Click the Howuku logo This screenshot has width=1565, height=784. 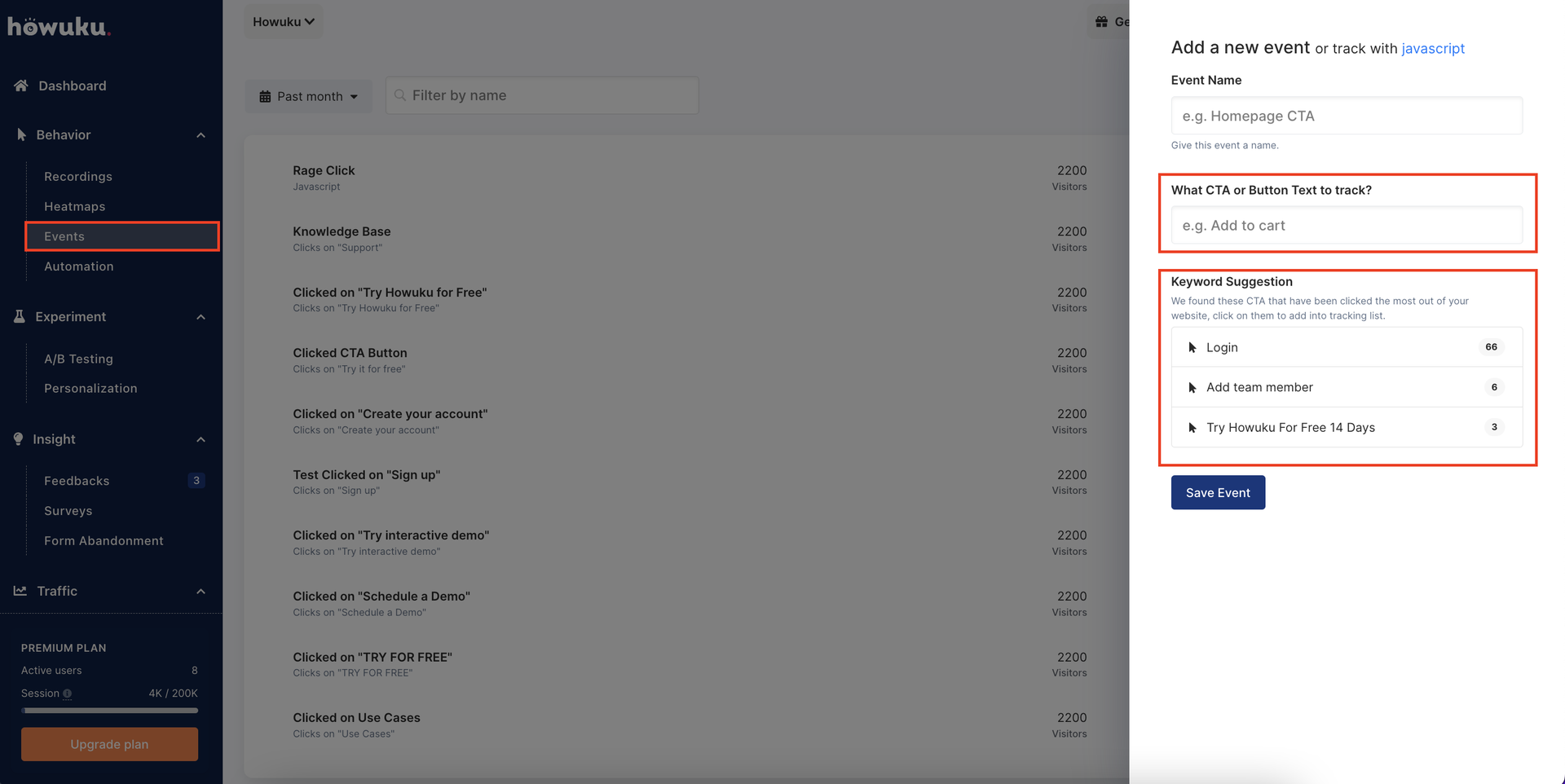[58, 27]
